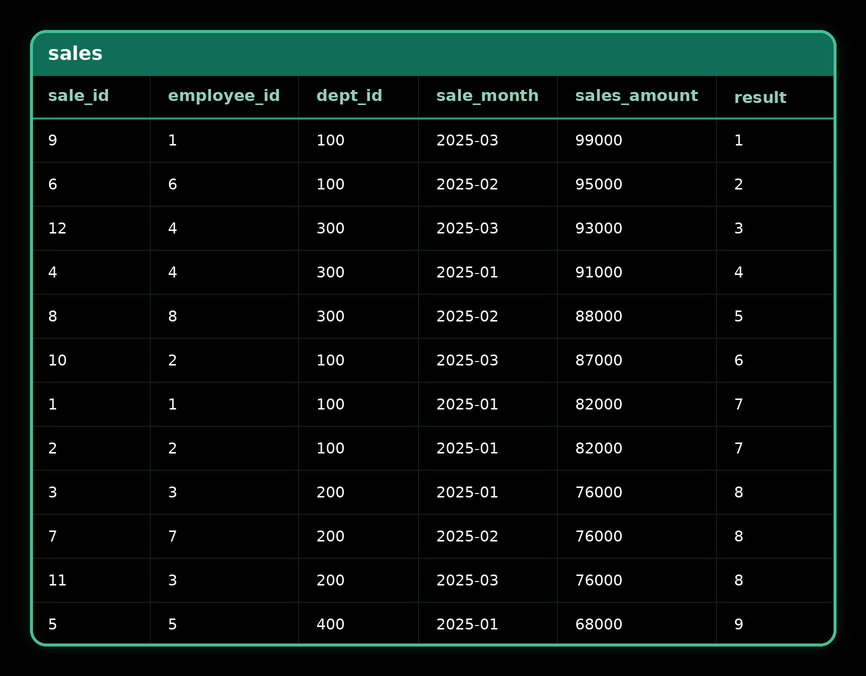Image resolution: width=866 pixels, height=676 pixels.
Task: Click sale_month cell in the 99000 row
Action: (x=467, y=140)
